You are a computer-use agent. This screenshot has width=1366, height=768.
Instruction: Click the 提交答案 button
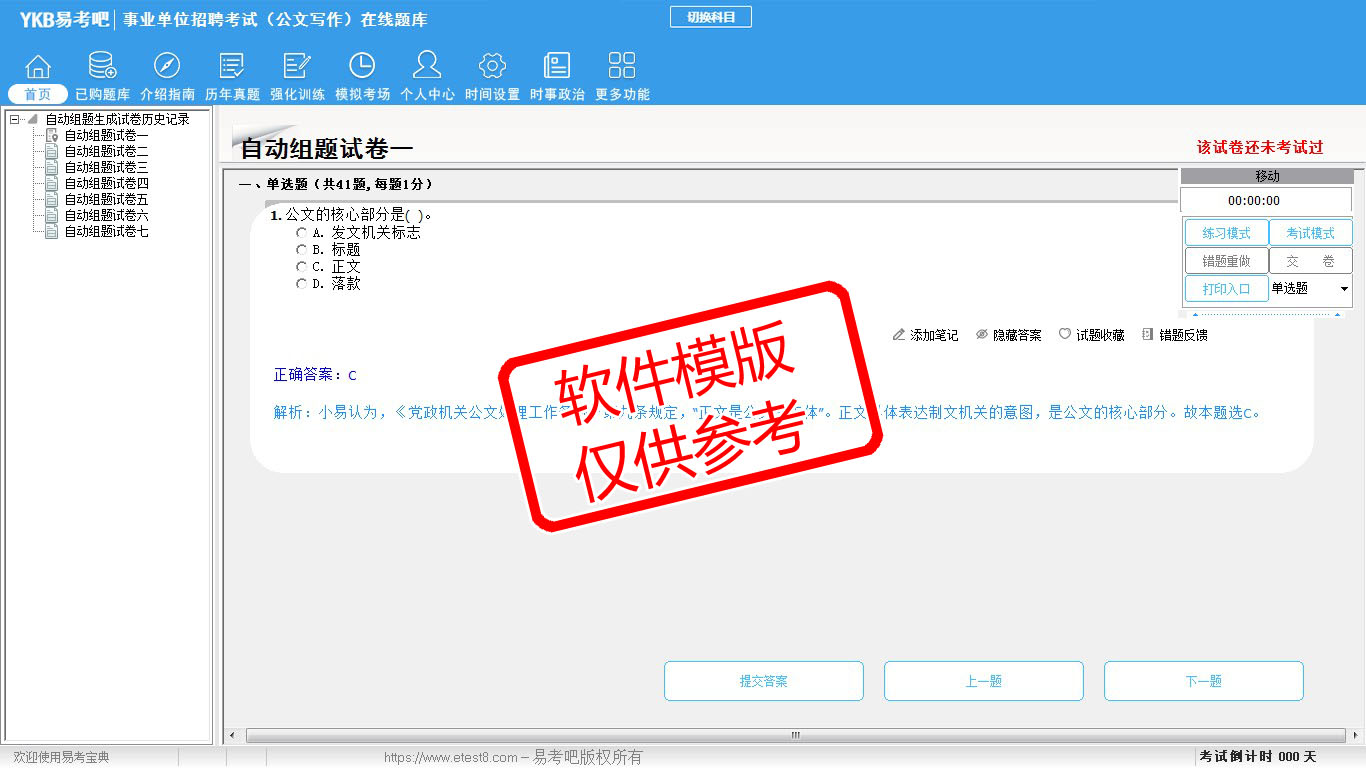763,681
